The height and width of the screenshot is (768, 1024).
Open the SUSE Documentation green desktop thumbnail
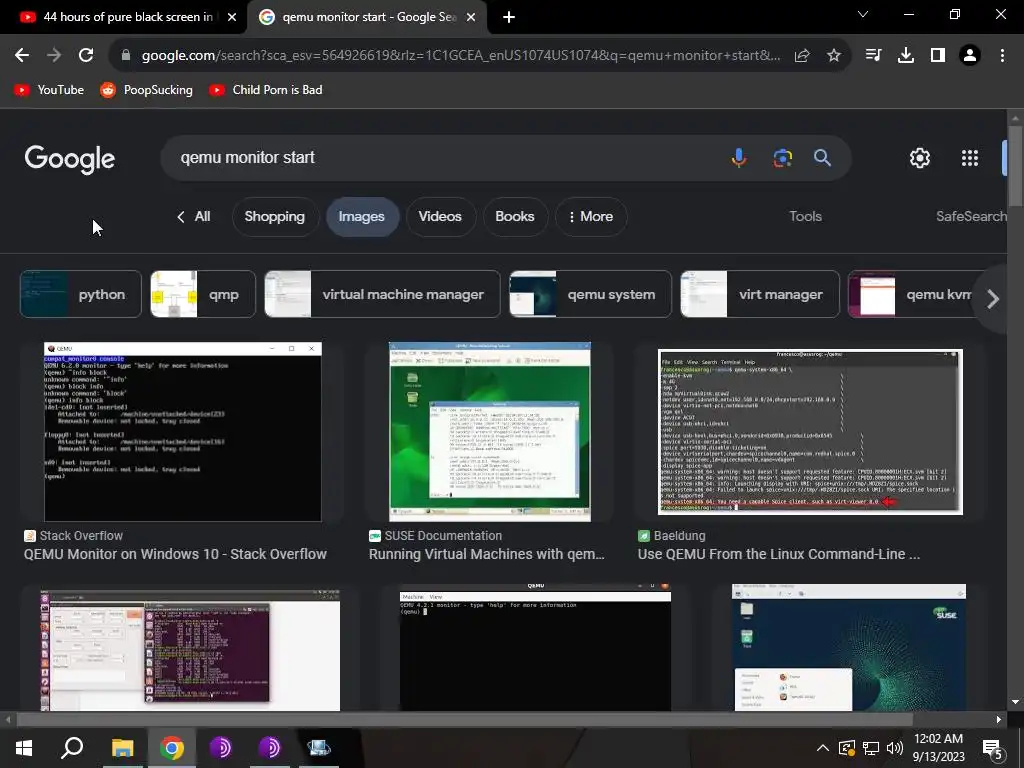(x=490, y=432)
